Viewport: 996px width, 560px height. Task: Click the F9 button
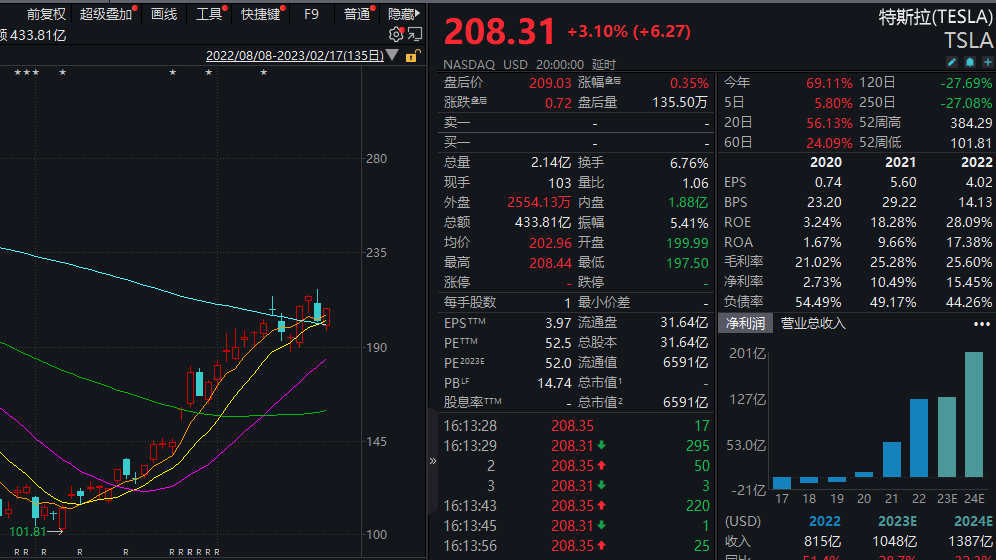click(x=311, y=14)
